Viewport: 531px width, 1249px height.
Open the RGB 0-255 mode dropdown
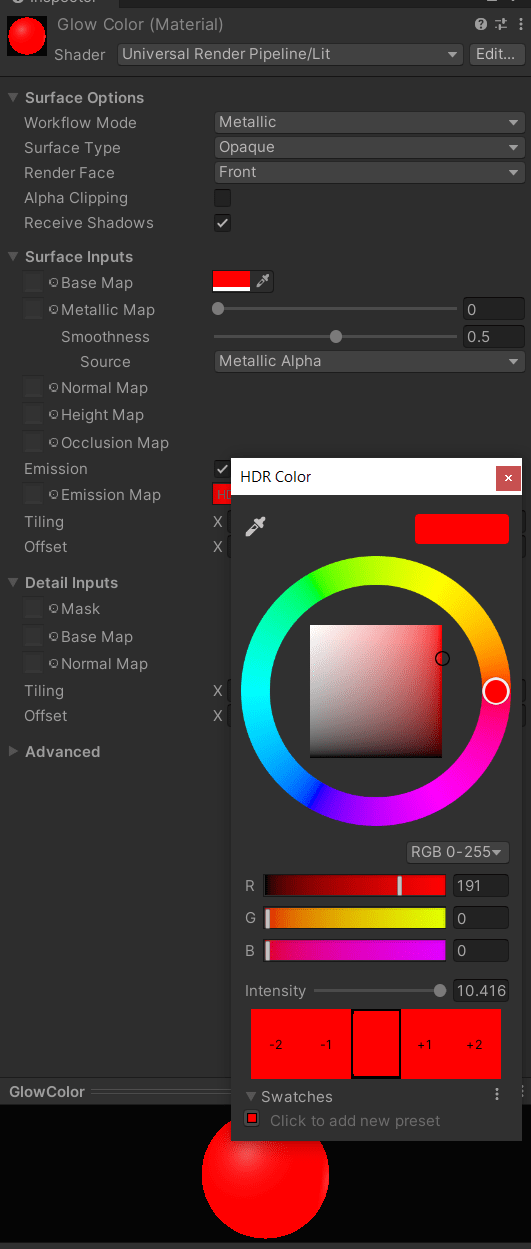[458, 852]
